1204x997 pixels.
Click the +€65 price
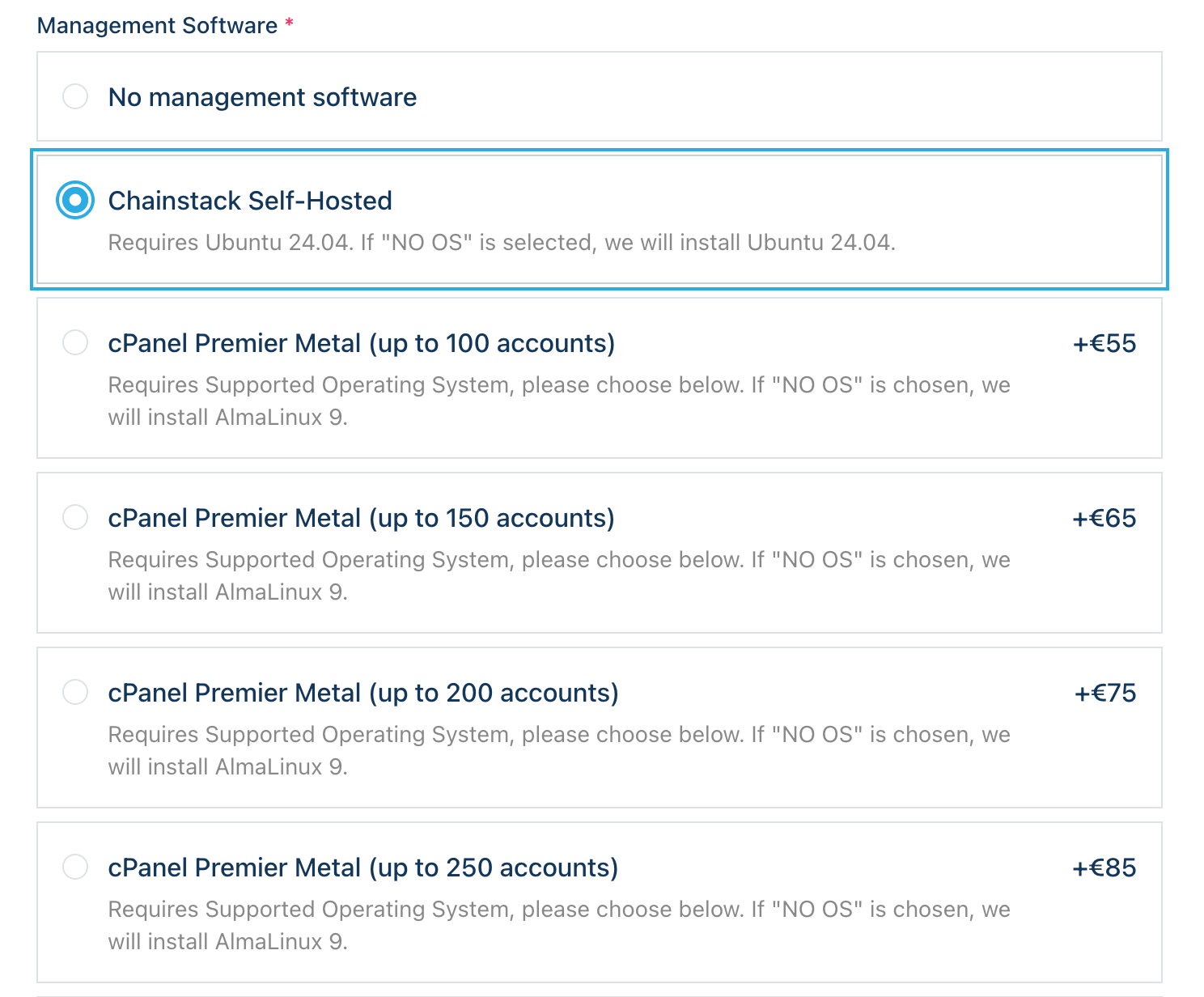1104,518
